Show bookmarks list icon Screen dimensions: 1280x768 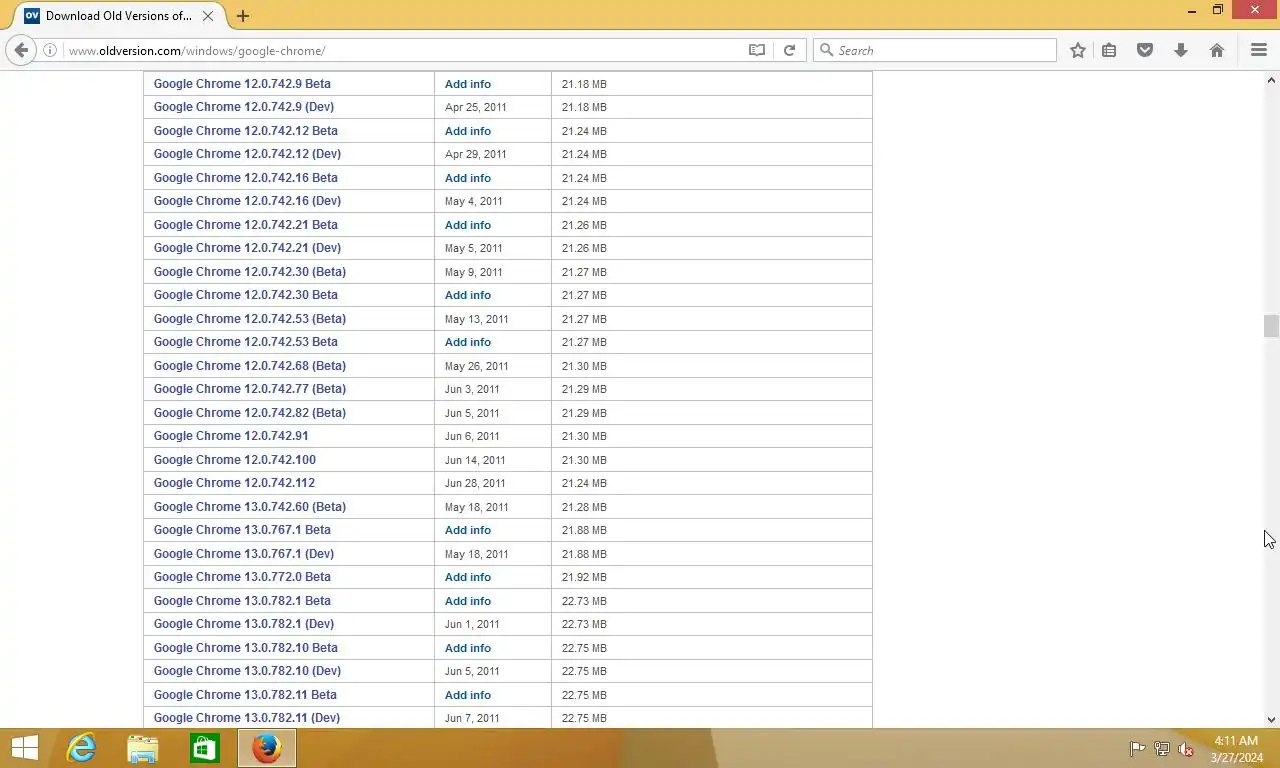click(x=1109, y=50)
